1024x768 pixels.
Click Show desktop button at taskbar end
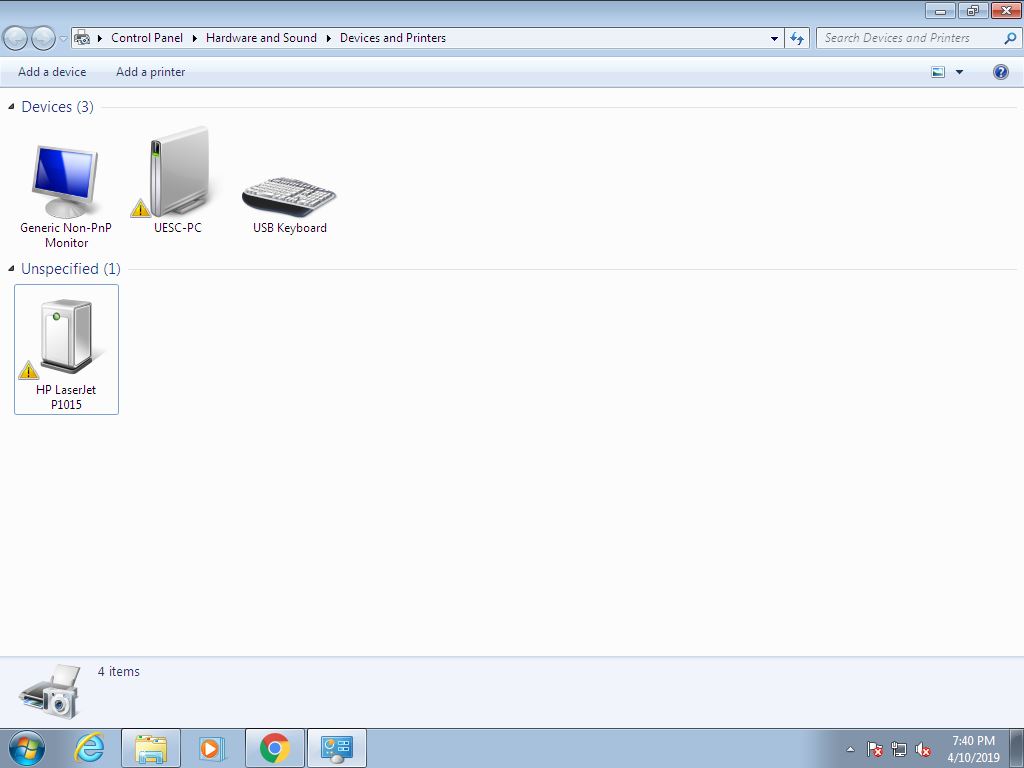[1017, 749]
